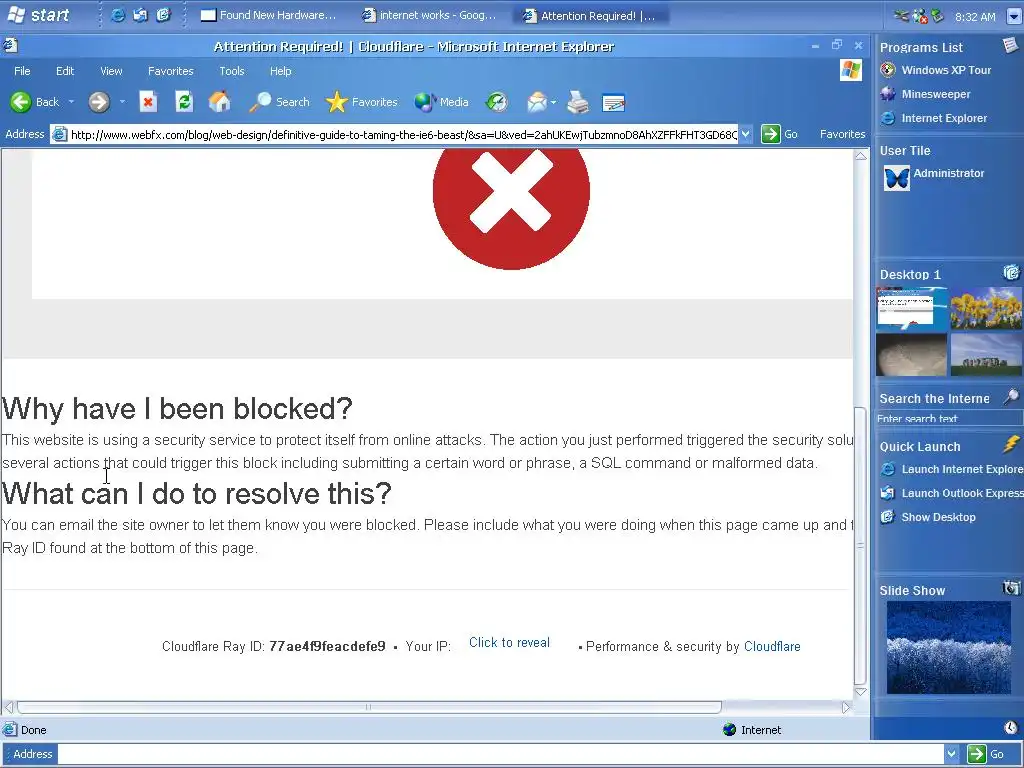Expand the Forward button history dropdown
1024x768 pixels.
coord(122,102)
